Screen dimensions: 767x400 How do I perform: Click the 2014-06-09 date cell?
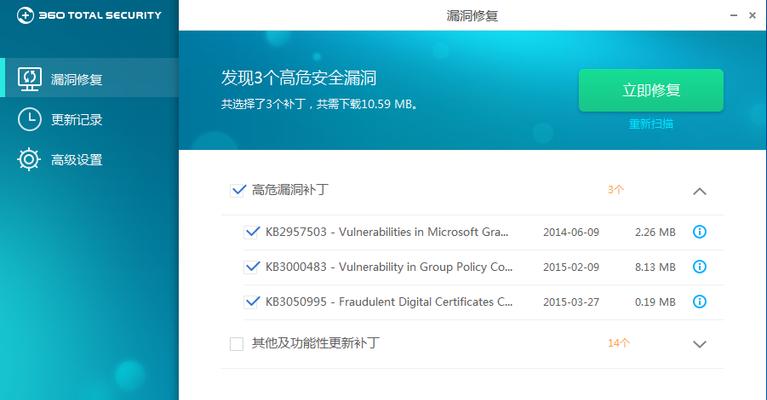571,232
